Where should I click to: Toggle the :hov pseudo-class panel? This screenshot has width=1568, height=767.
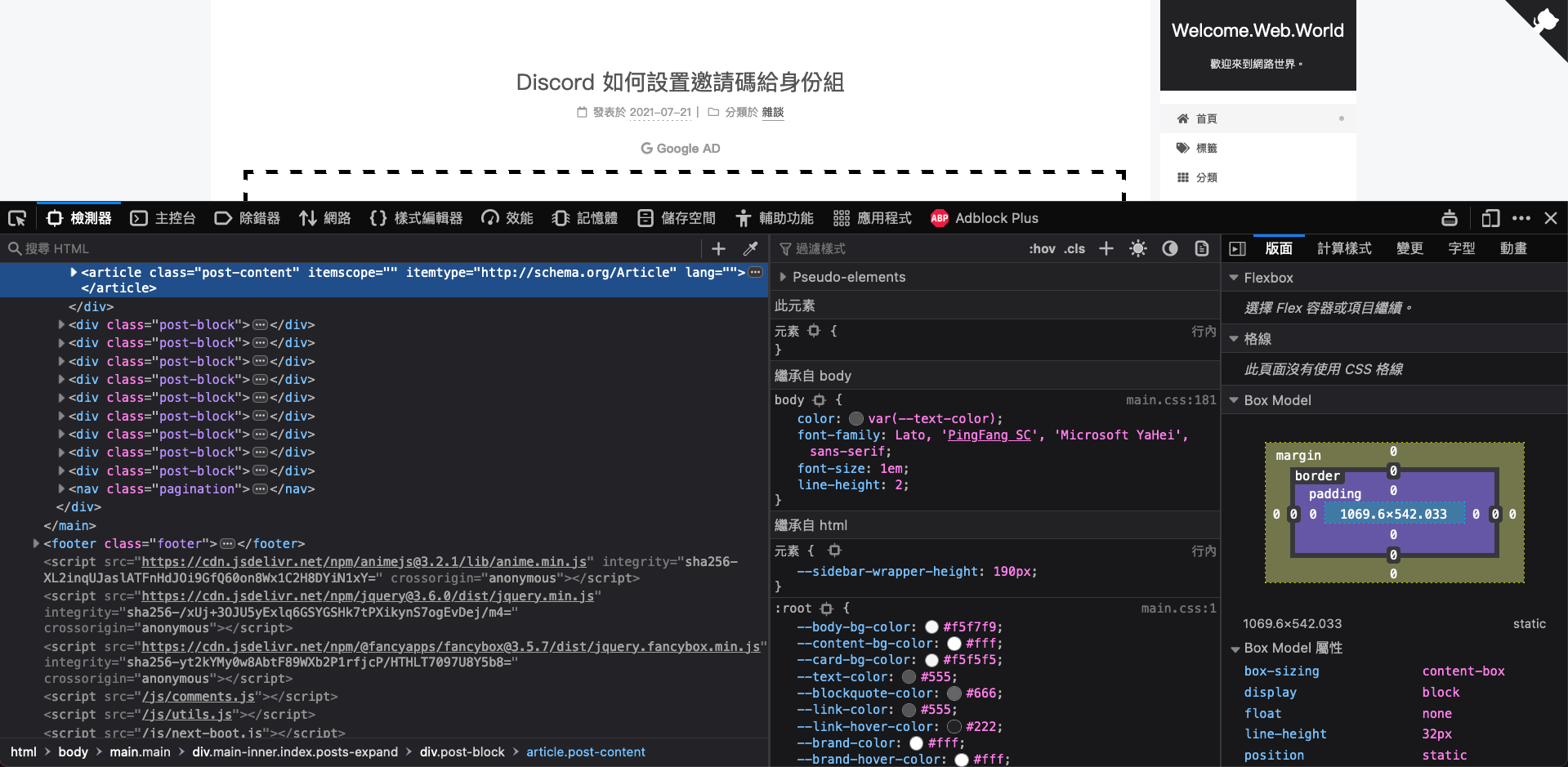coord(1042,248)
